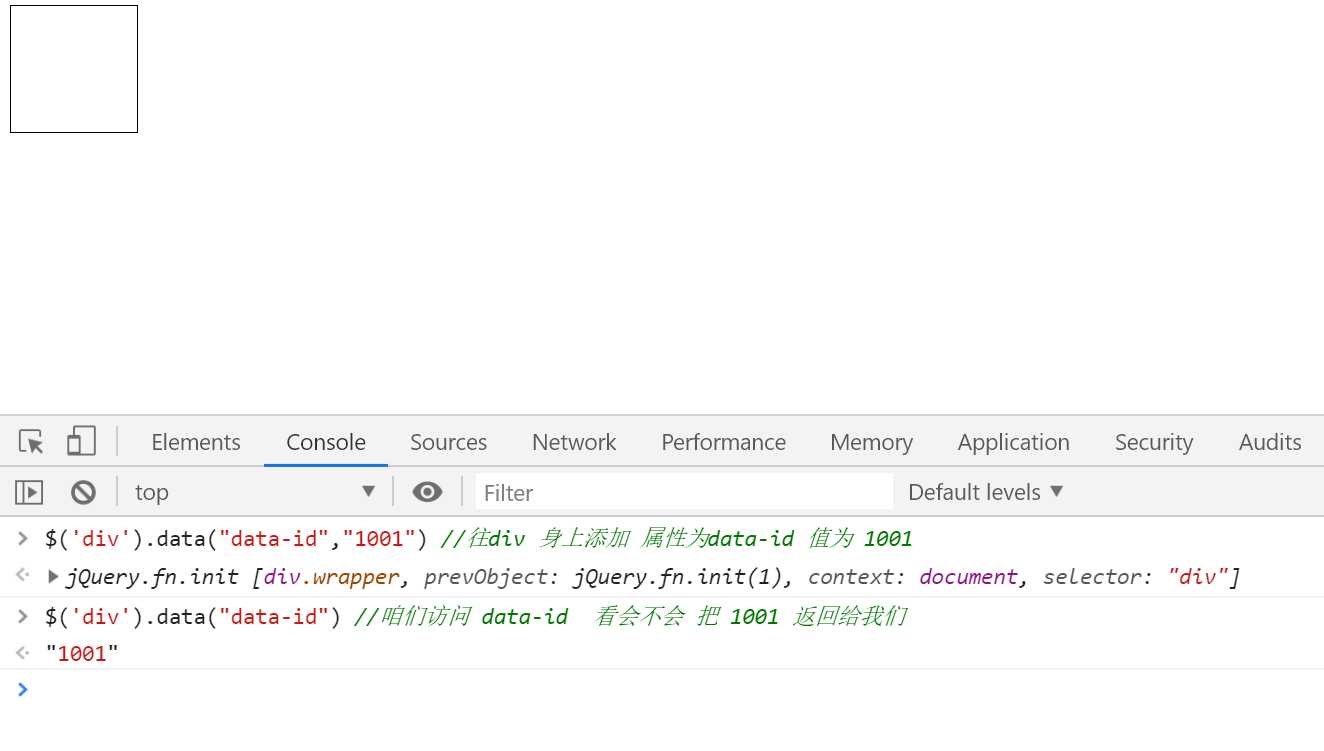The width and height of the screenshot is (1324, 751).
Task: Clear the console with the ban icon
Action: pos(83,492)
